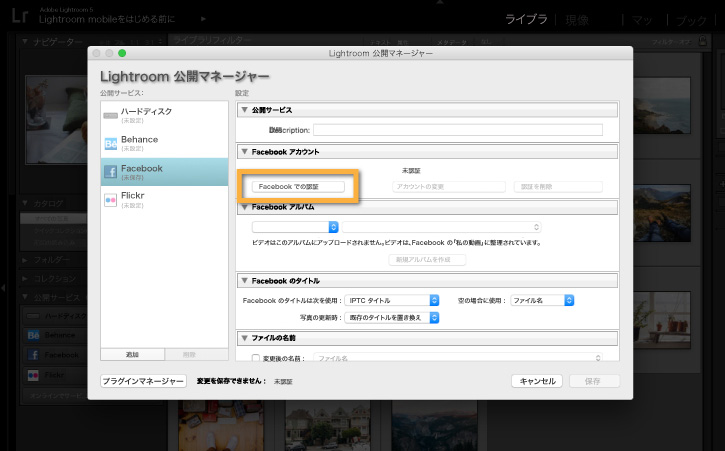The width and height of the screenshot is (725, 451).
Task: Open the file naming template dropdown
Action: tap(458, 358)
